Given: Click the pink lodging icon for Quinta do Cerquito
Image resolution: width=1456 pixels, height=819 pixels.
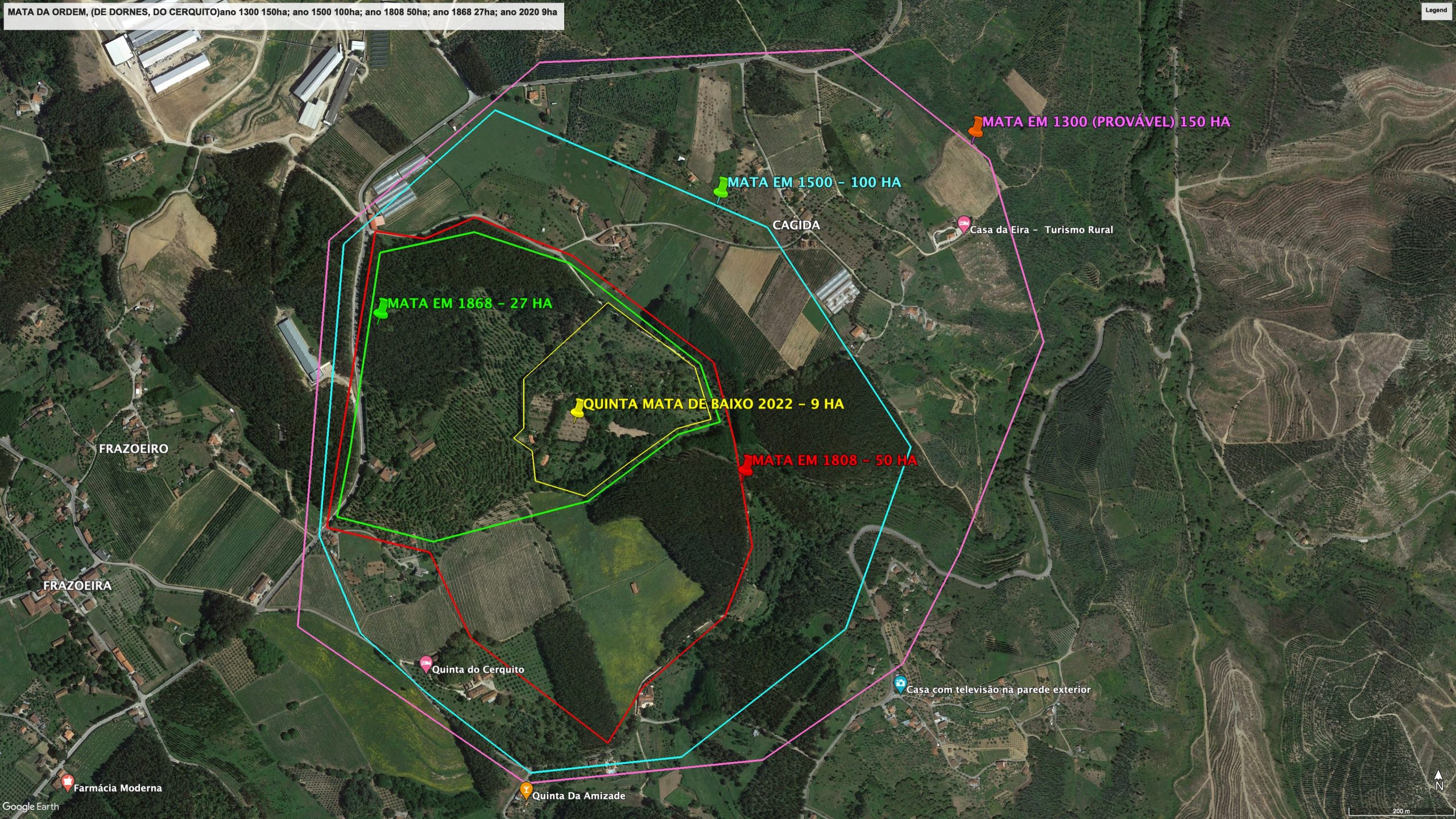Looking at the screenshot, I should point(425,663).
